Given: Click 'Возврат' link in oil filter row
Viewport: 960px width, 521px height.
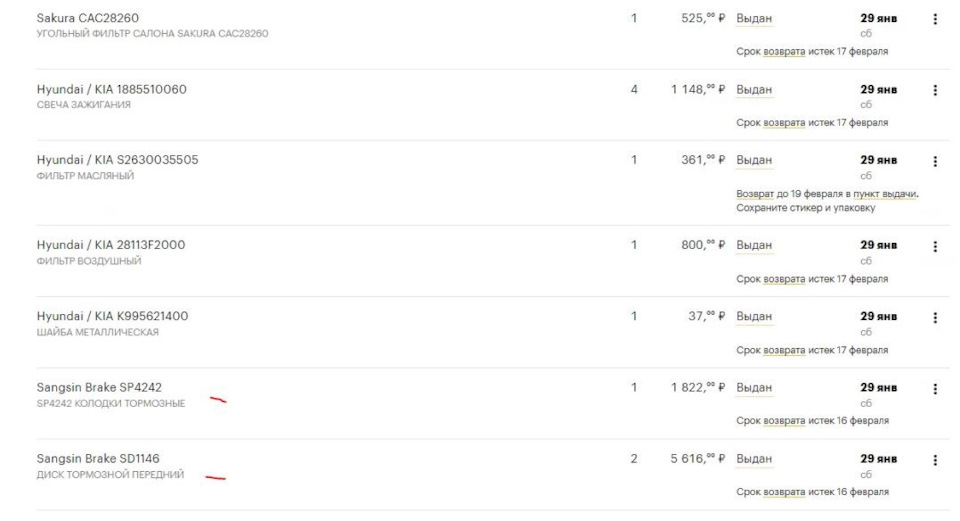Looking at the screenshot, I should 755,194.
